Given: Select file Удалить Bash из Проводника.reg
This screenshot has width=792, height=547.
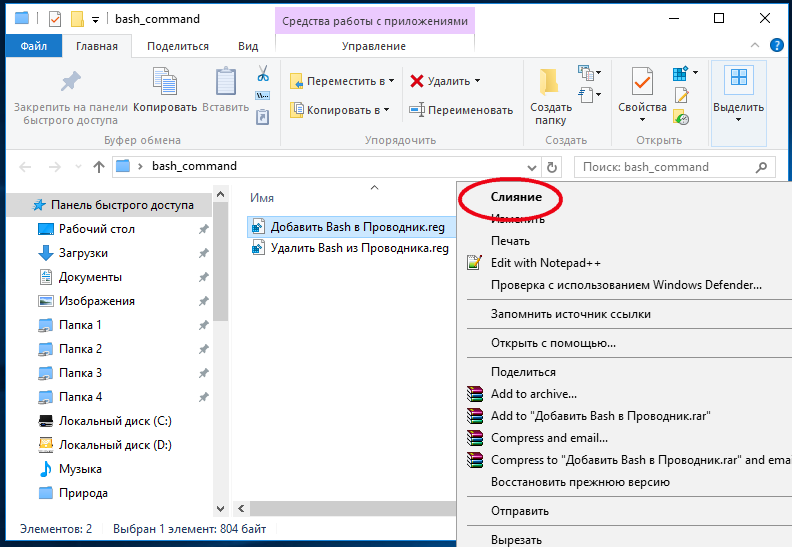Looking at the screenshot, I should [x=350, y=248].
